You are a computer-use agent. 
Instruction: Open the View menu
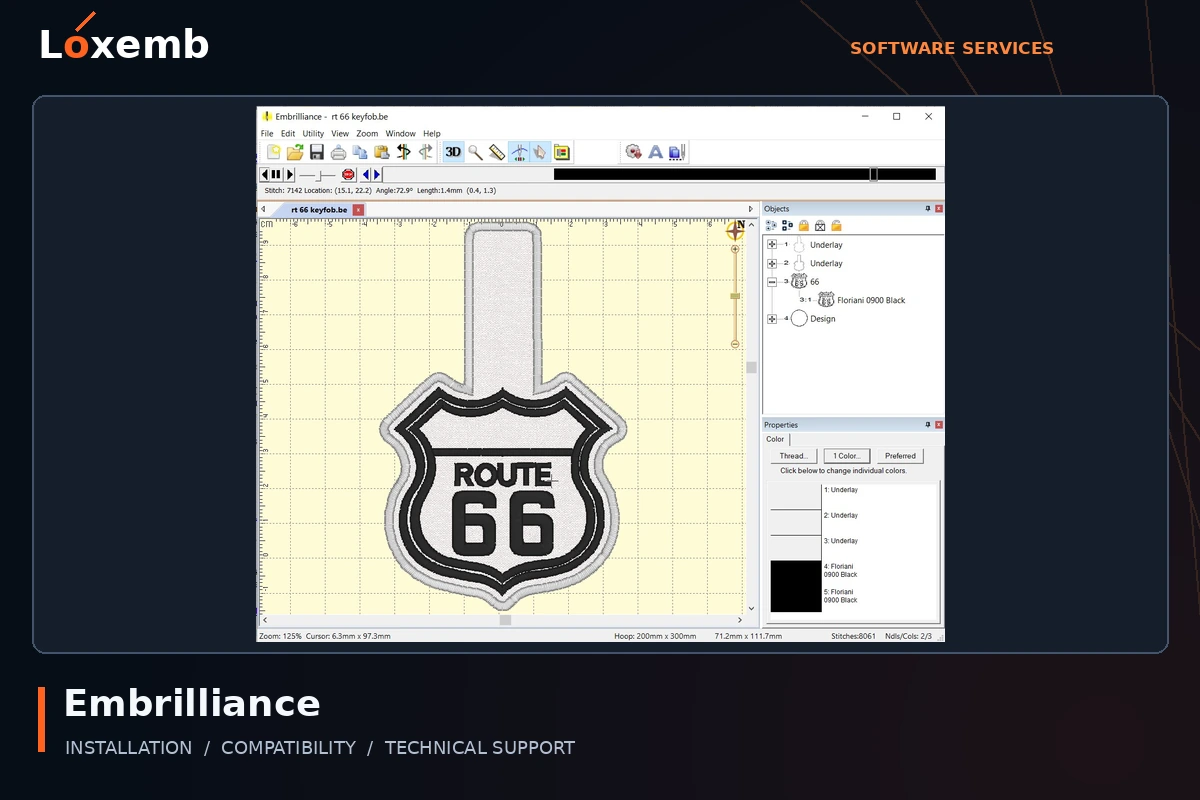[340, 133]
